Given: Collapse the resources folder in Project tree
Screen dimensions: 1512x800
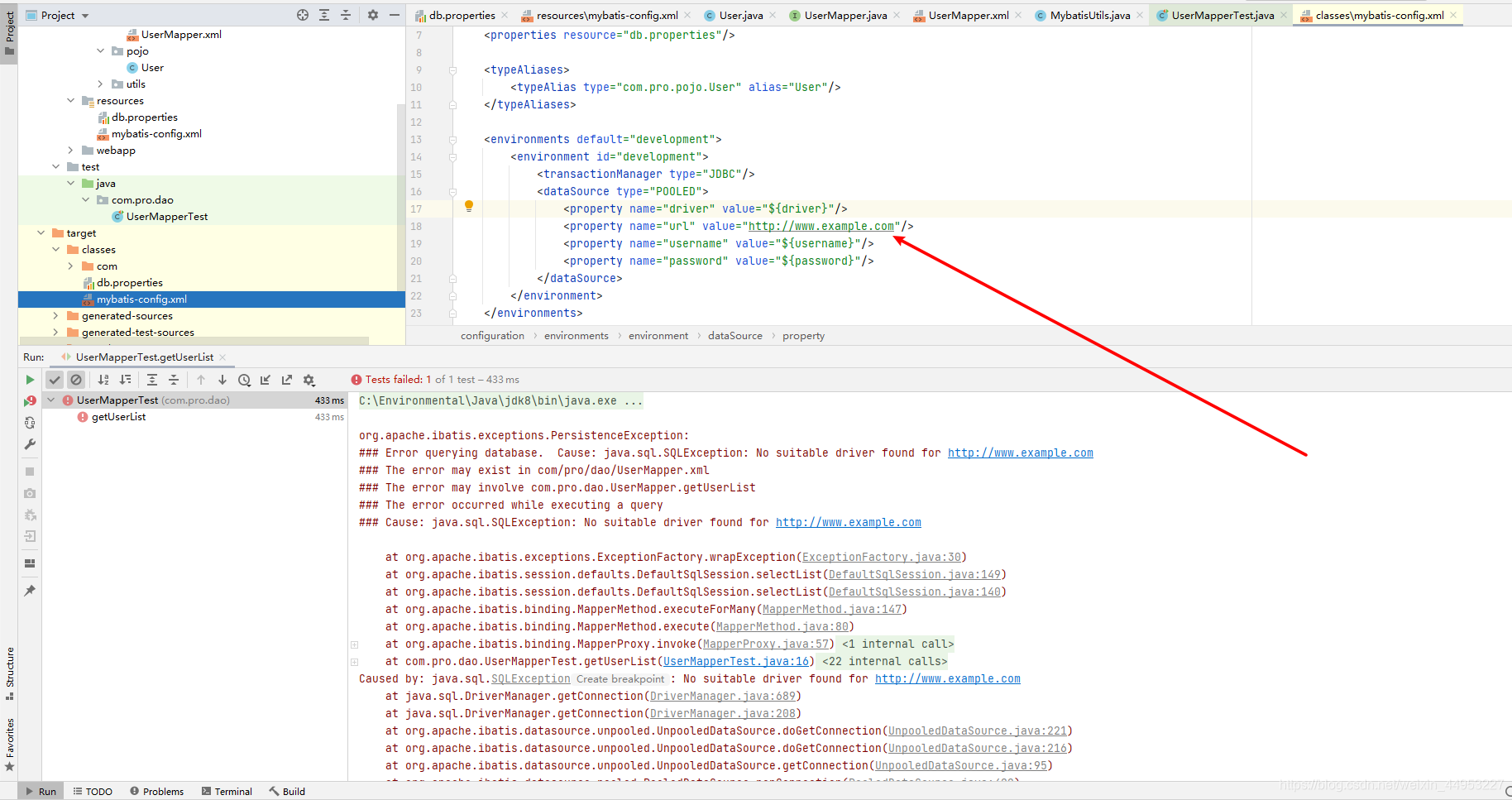Looking at the screenshot, I should click(70, 100).
